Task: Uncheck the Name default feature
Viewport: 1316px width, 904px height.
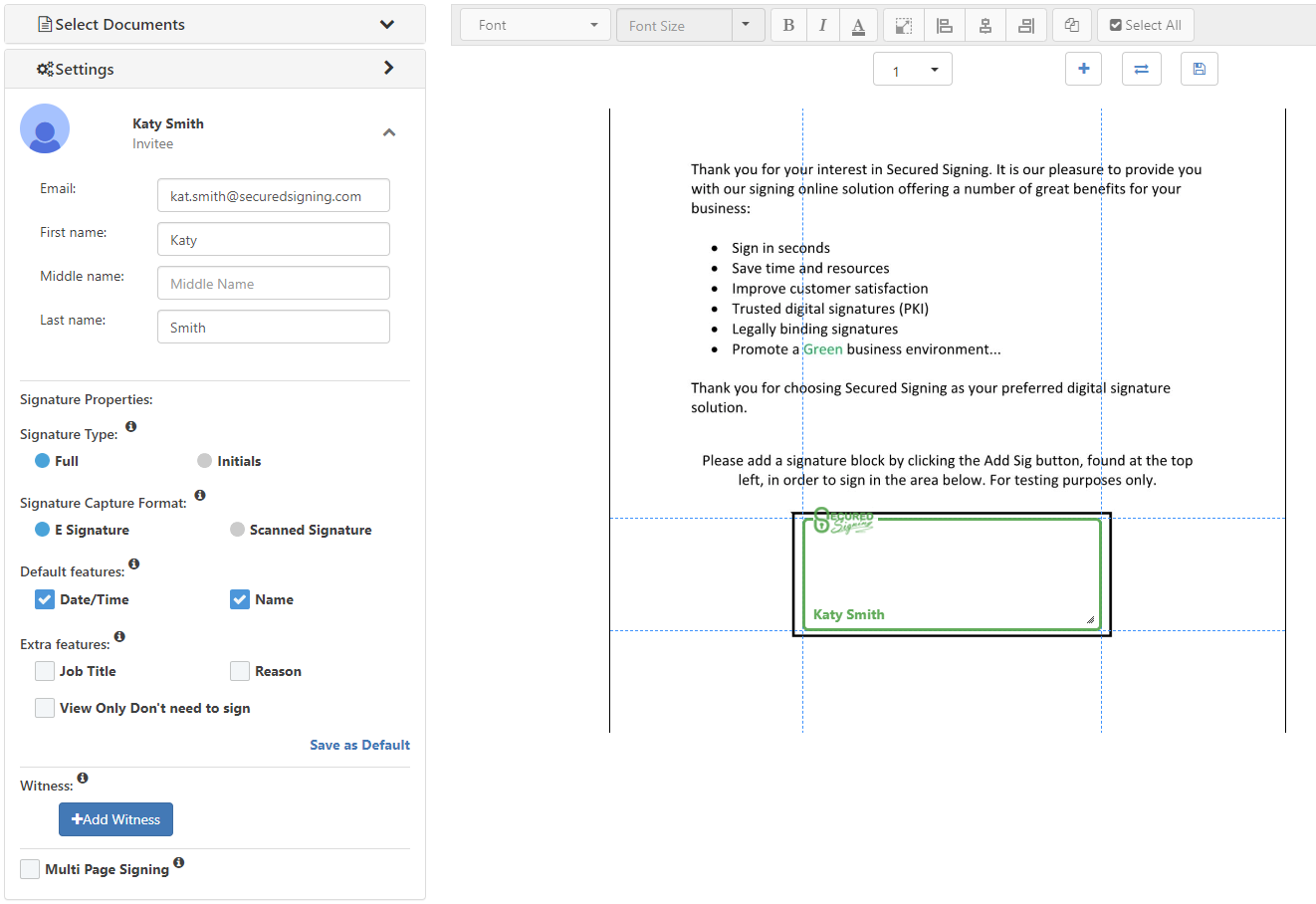Action: pyautogui.click(x=240, y=599)
